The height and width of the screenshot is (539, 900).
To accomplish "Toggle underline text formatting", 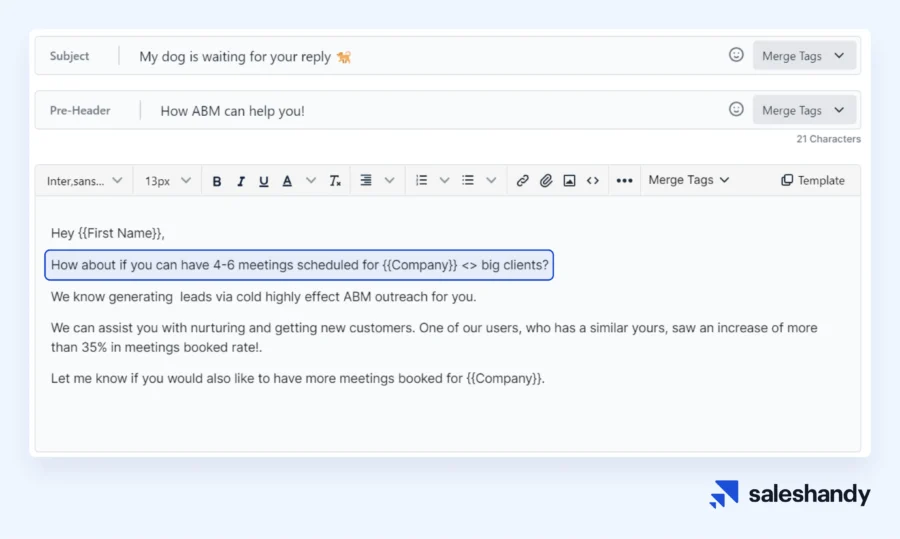I will point(264,181).
